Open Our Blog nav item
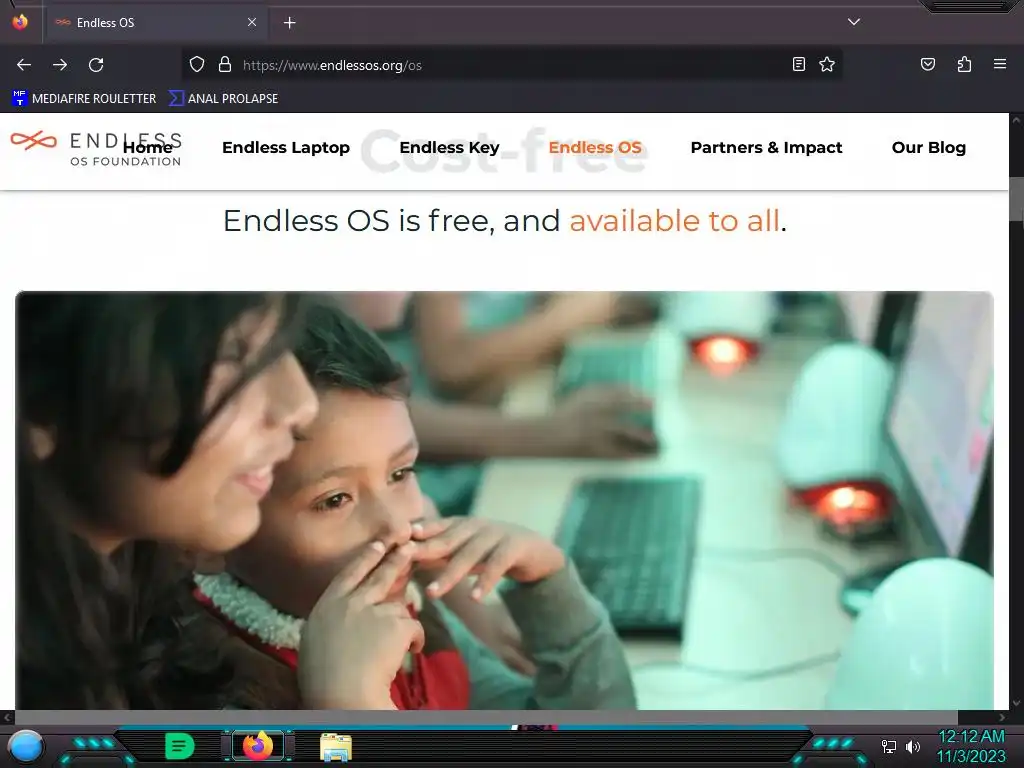1024x768 pixels. coord(929,148)
